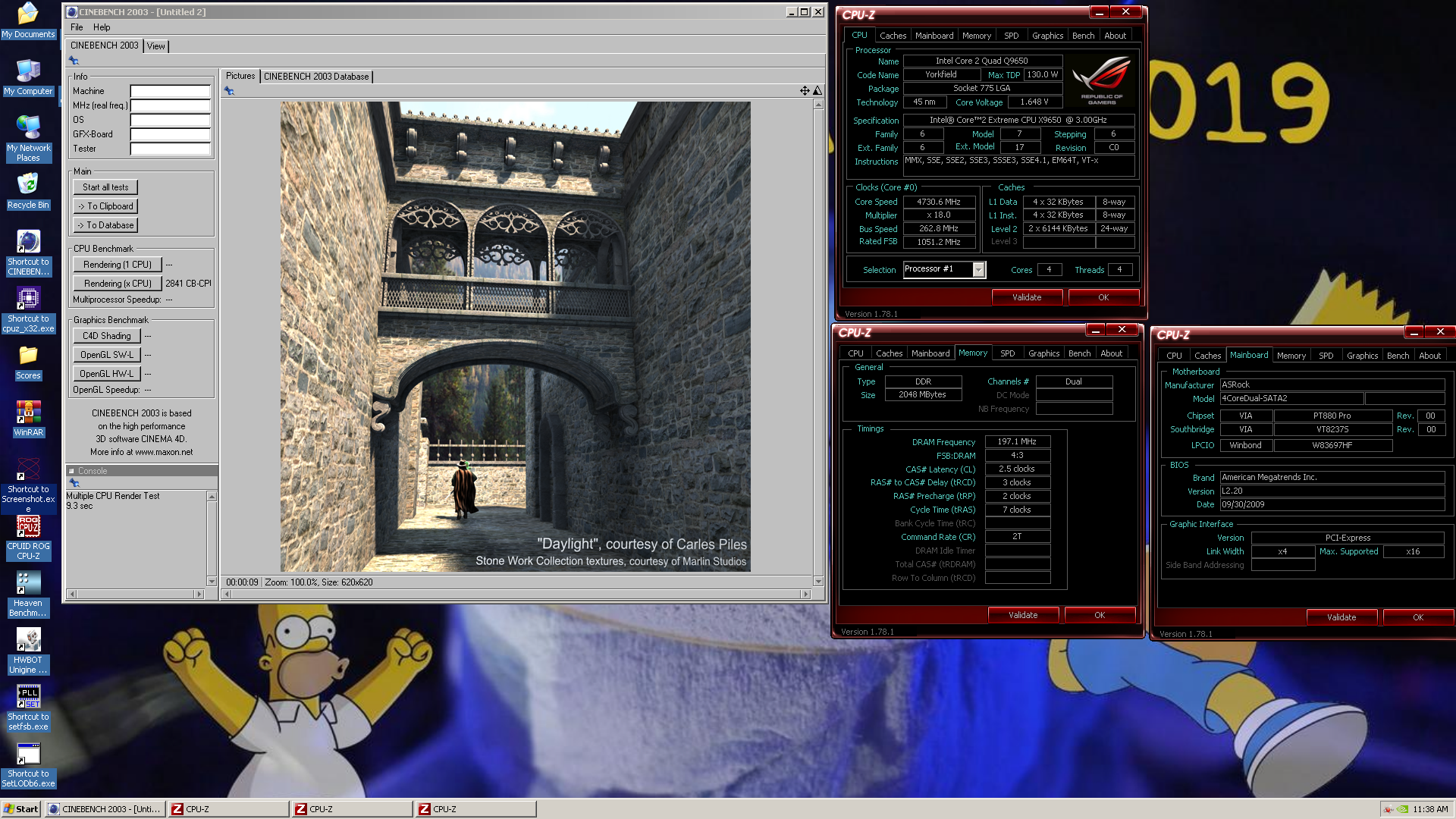The width and height of the screenshot is (1456, 819).
Task: Click the system clock showing 11:38 AM
Action: point(1430,809)
